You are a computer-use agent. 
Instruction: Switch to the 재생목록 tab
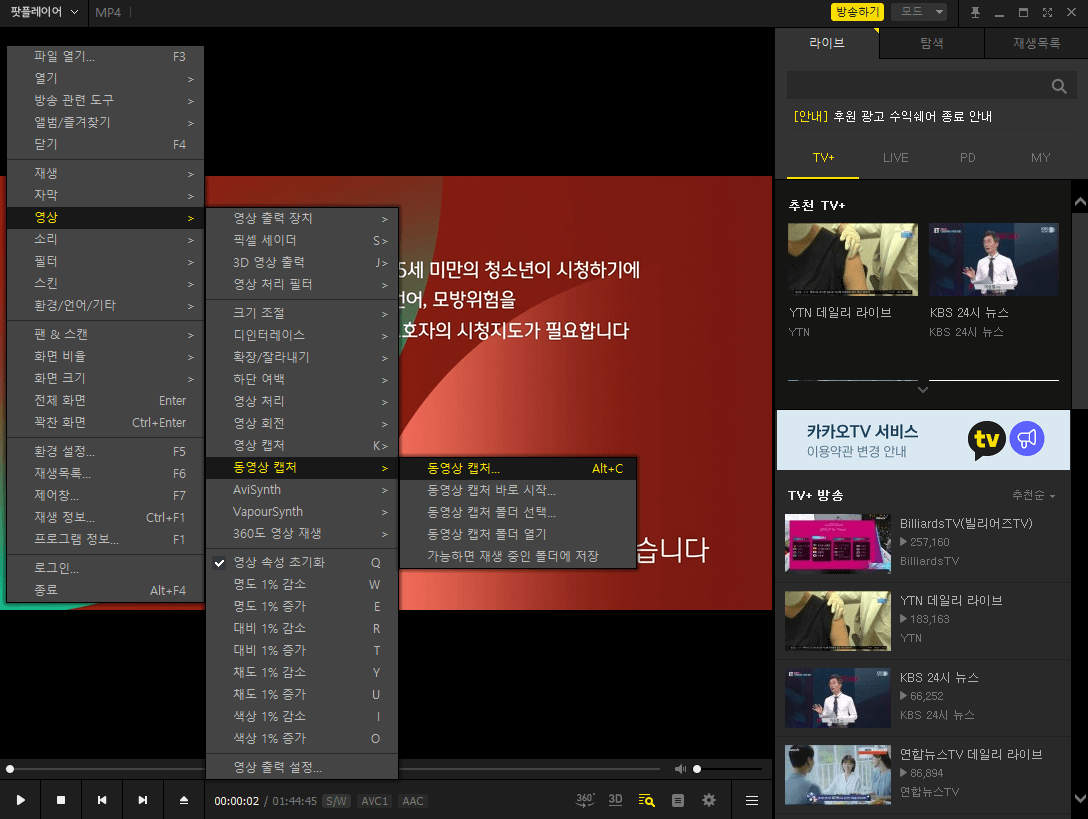pos(1036,43)
